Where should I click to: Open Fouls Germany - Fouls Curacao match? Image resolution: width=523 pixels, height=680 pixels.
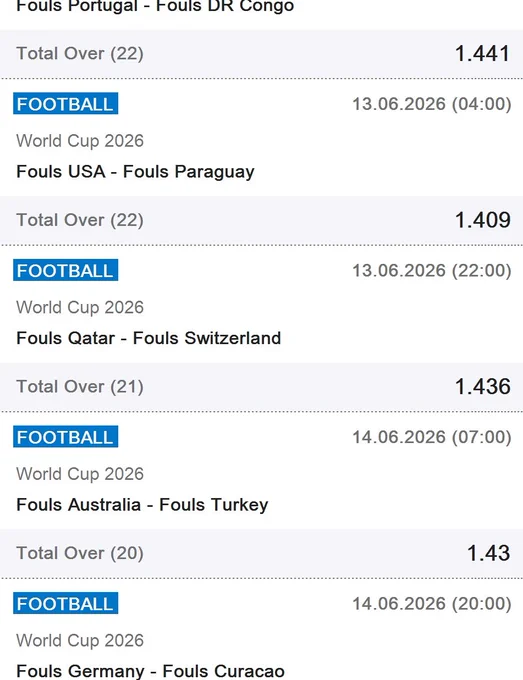click(150, 671)
